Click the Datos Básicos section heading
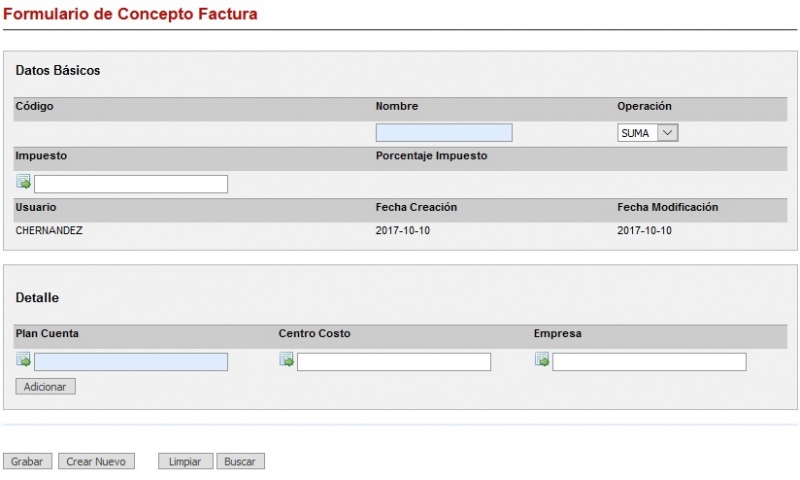The width and height of the screenshot is (800, 480). tap(58, 71)
